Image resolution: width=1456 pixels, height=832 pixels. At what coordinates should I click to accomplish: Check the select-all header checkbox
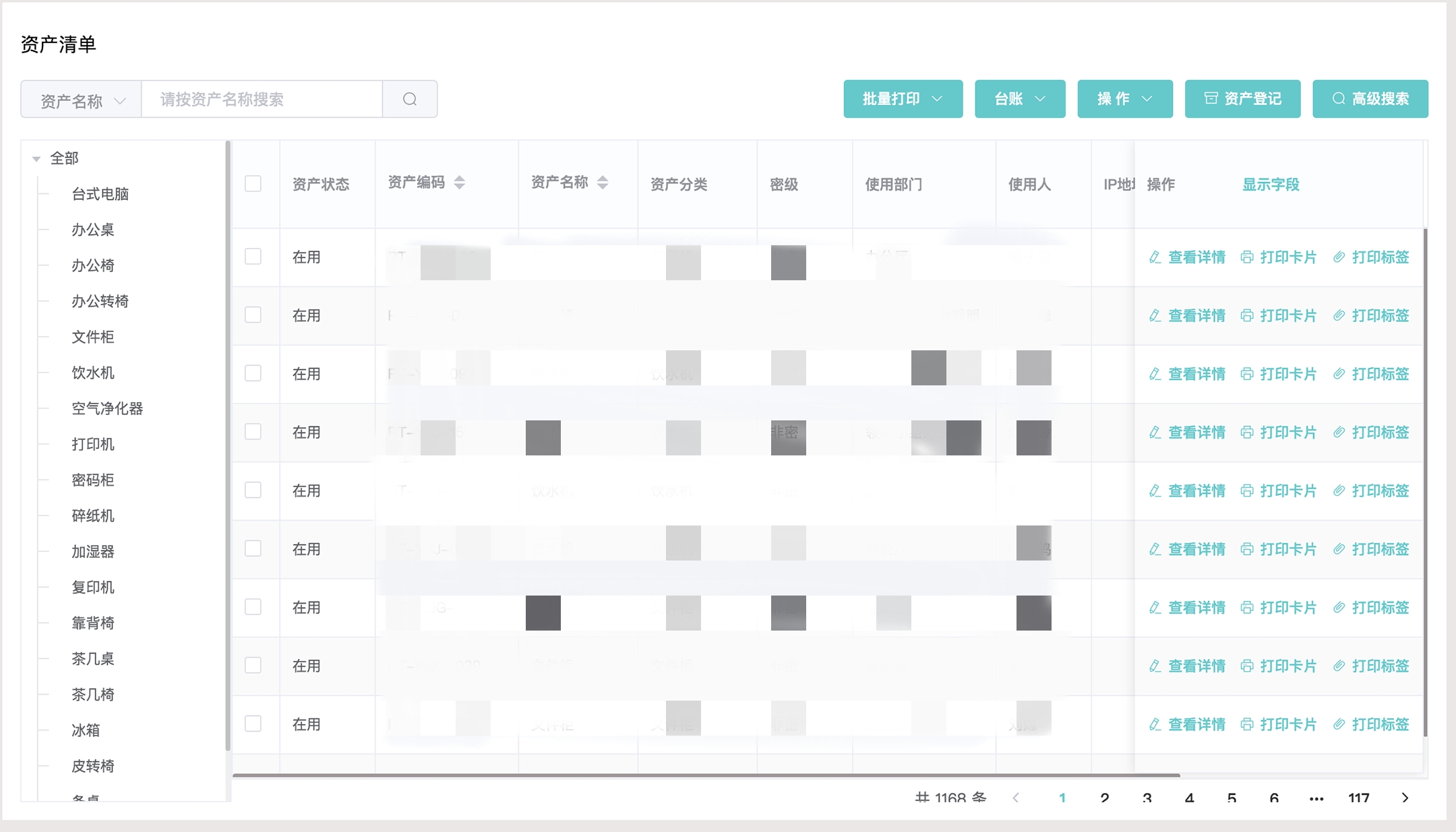pos(253,184)
